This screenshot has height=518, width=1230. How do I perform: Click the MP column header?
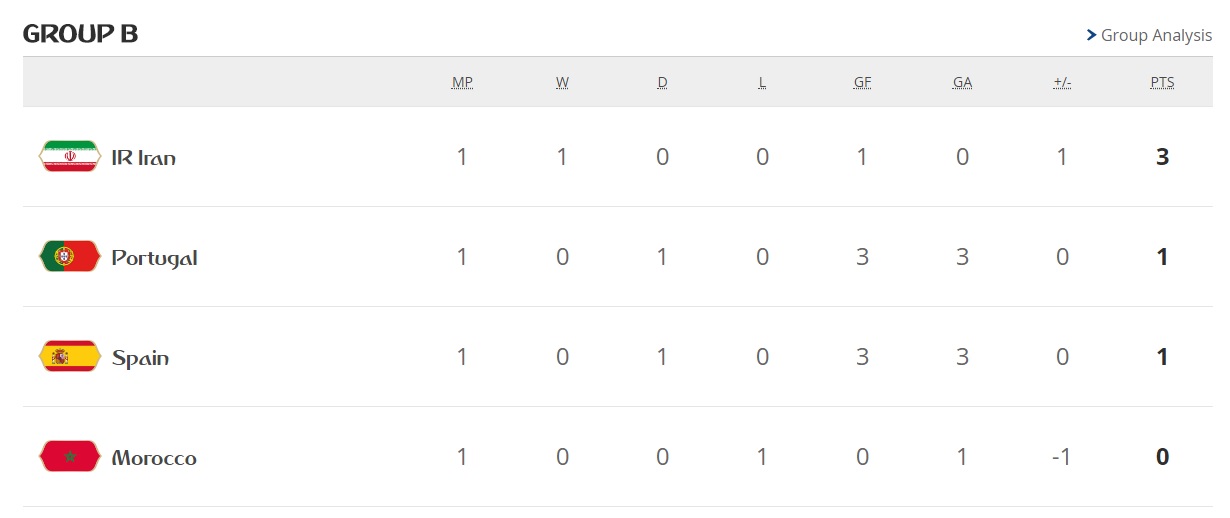pos(462,82)
